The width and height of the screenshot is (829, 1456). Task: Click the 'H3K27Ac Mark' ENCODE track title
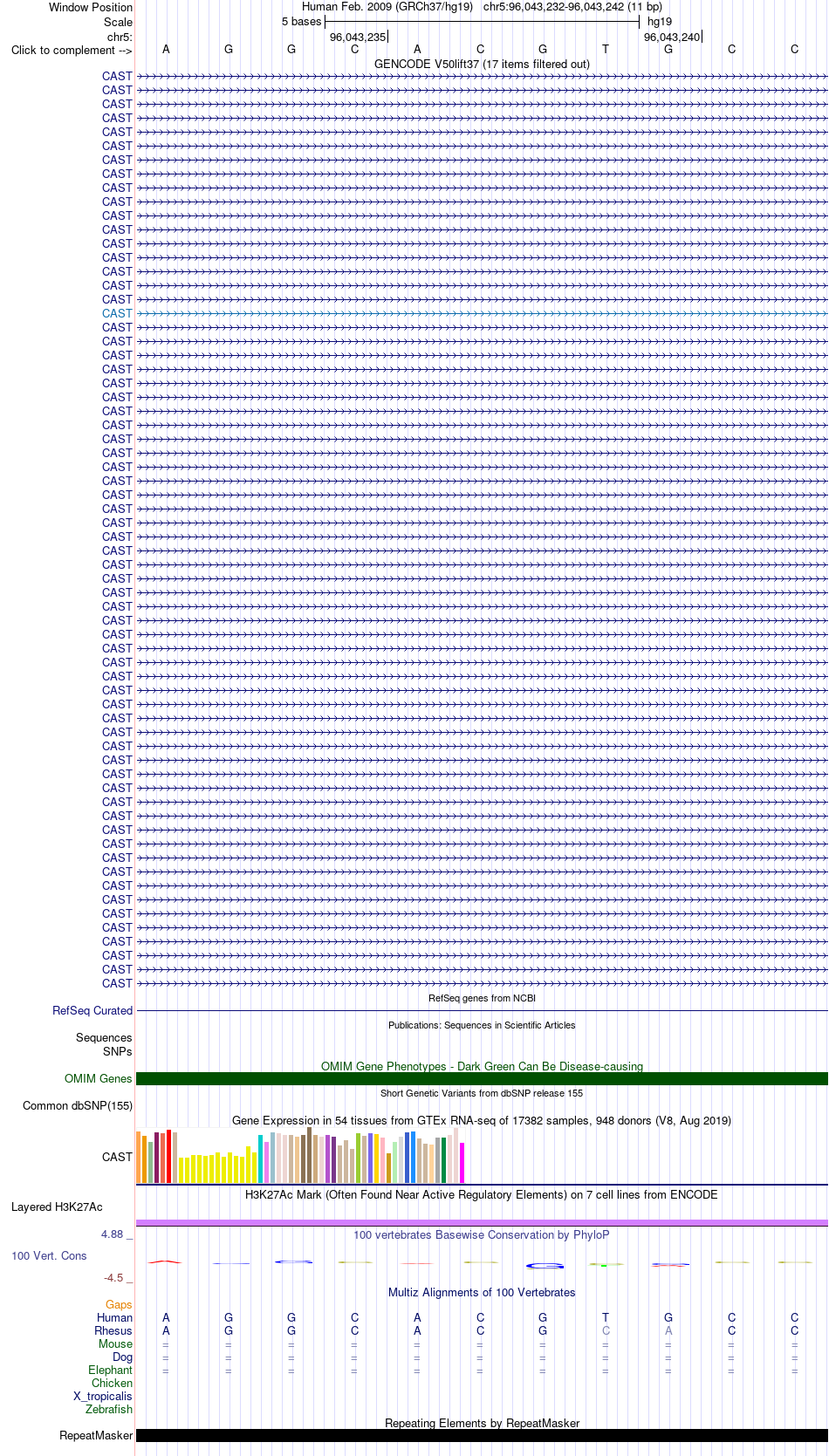482,1194
